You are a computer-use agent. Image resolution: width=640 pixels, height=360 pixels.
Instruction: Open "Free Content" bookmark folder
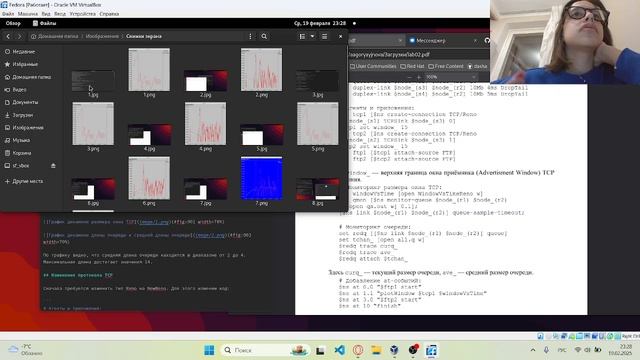click(446, 66)
